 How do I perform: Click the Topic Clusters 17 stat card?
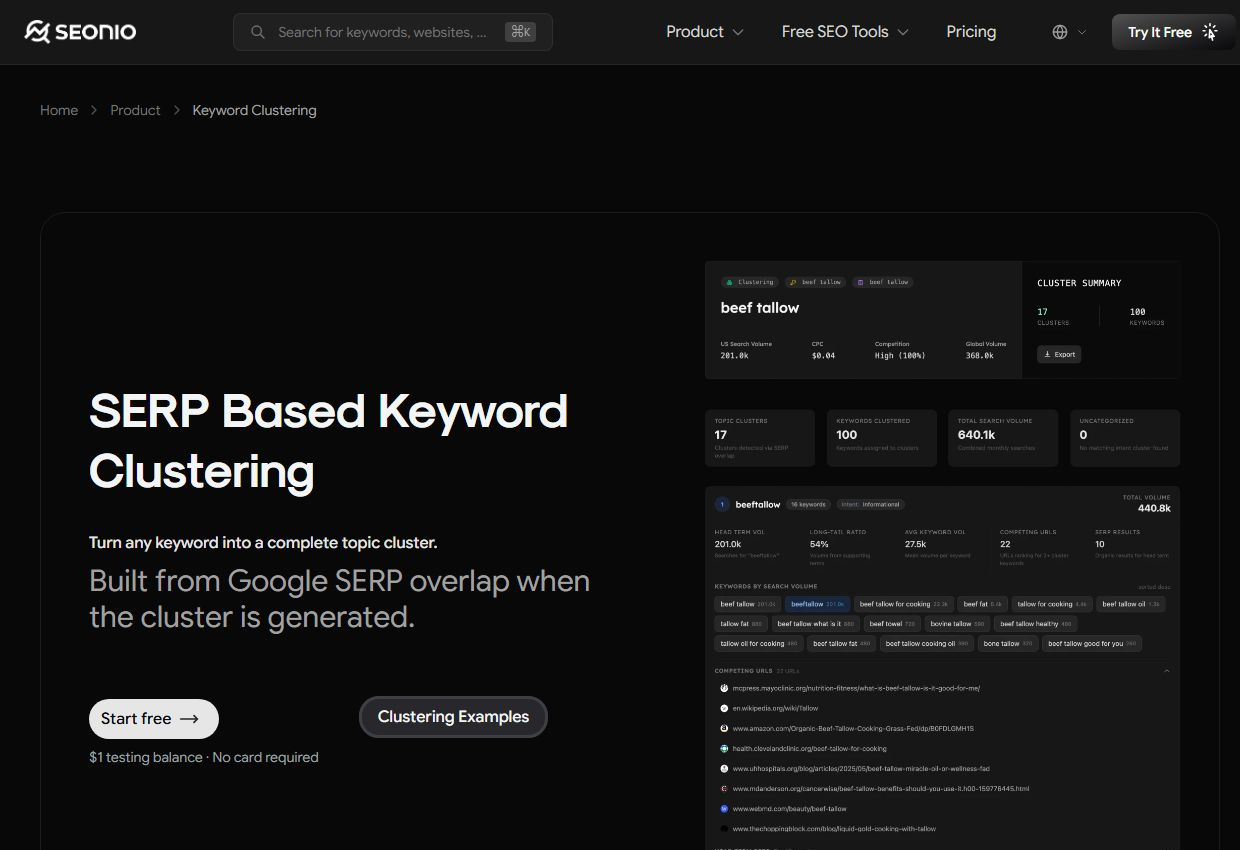point(760,438)
